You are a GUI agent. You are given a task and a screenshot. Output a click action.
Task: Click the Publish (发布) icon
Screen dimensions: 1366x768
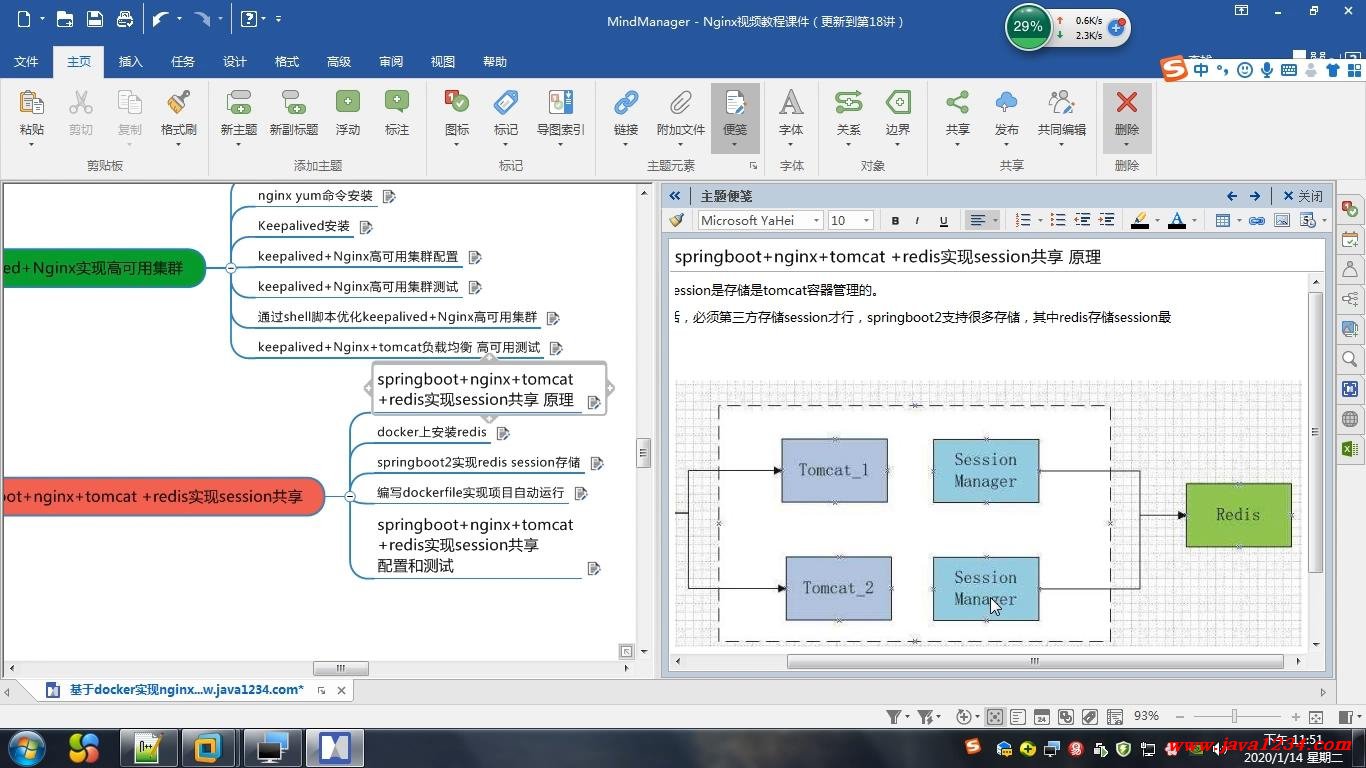1007,103
